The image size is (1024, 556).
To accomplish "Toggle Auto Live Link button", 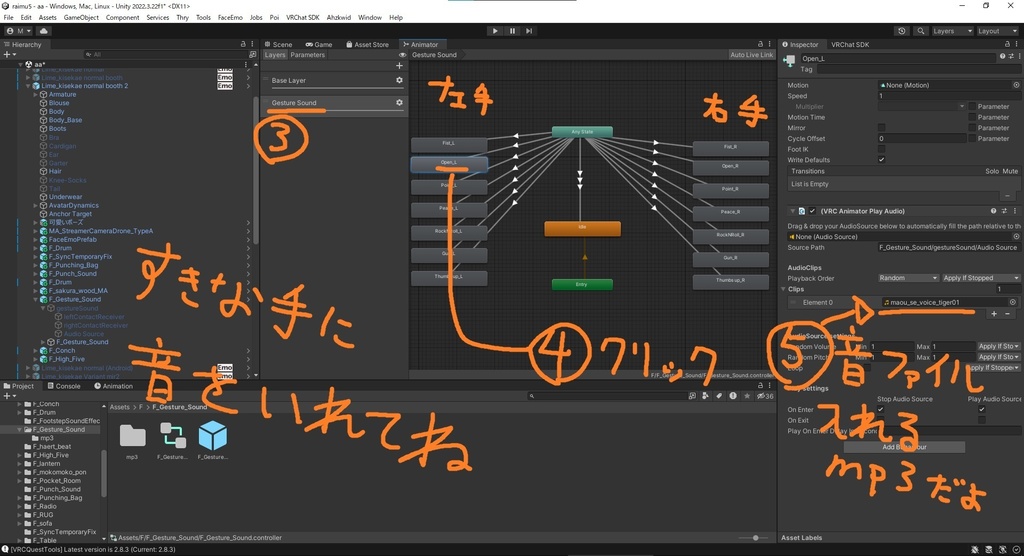I will point(751,55).
